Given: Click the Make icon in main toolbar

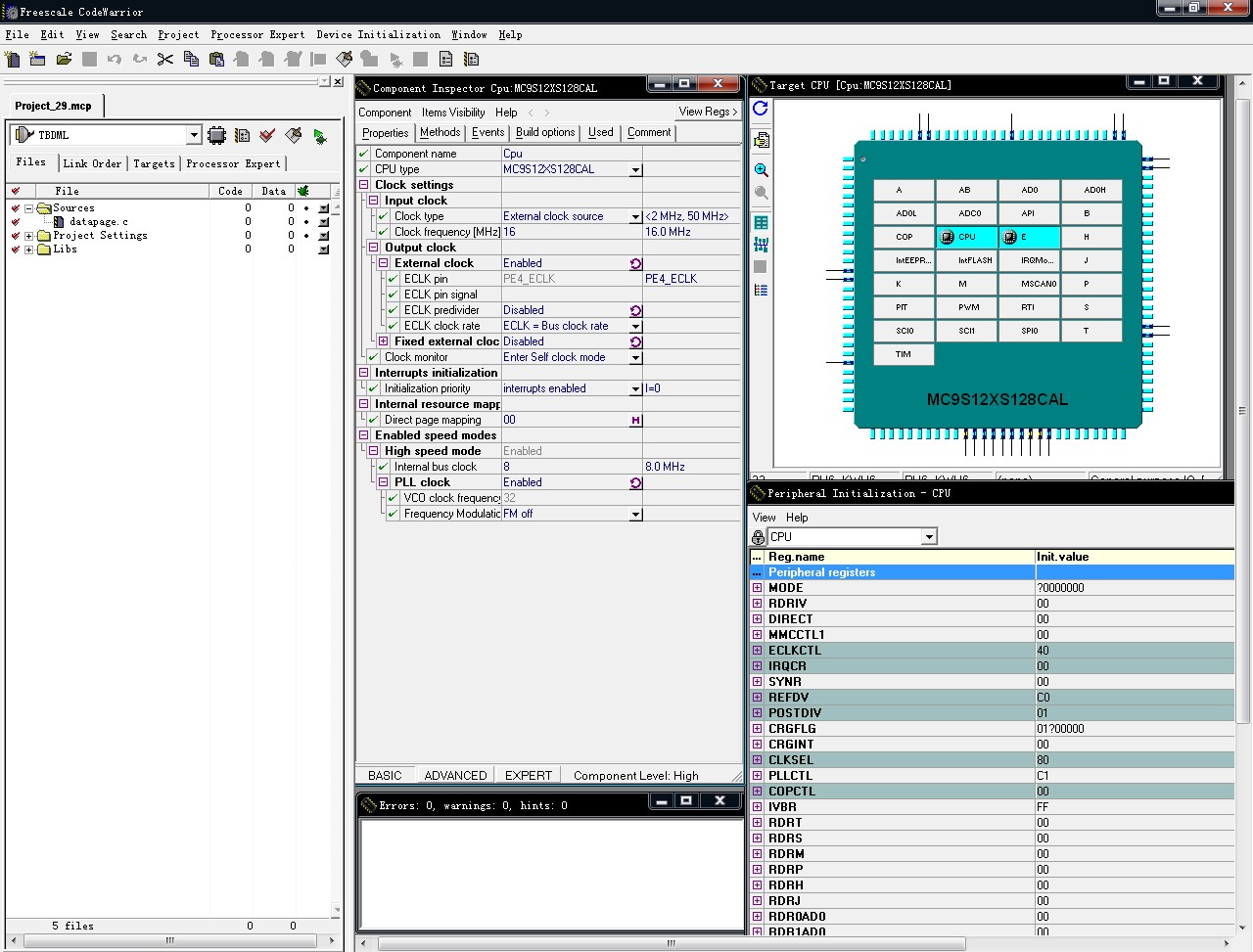Looking at the screenshot, I should point(344,59).
